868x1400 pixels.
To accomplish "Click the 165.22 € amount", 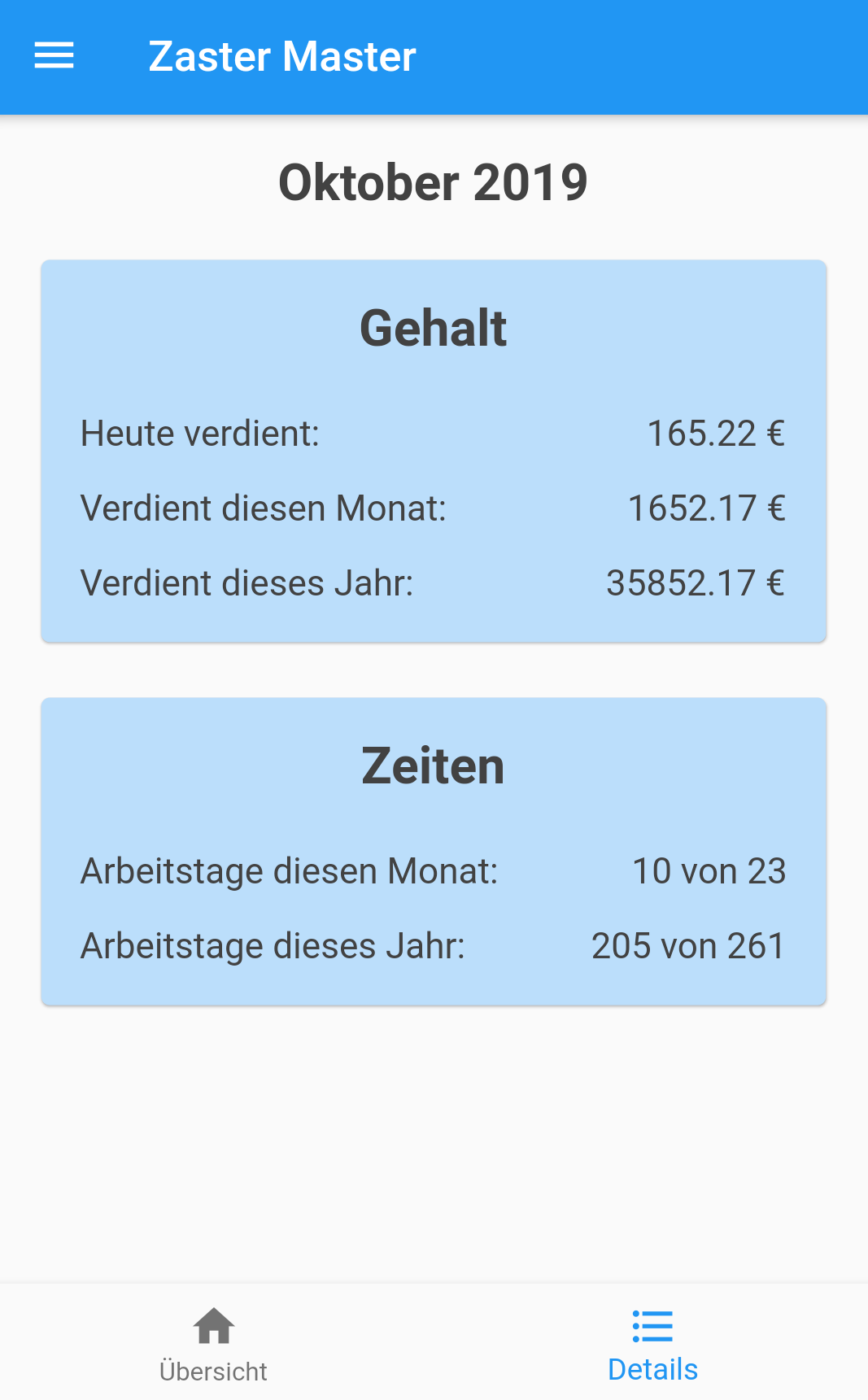I will point(716,434).
